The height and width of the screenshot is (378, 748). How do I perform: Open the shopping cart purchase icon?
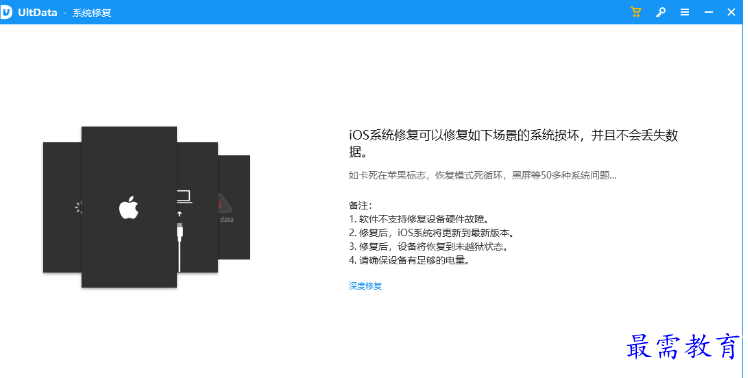point(636,12)
